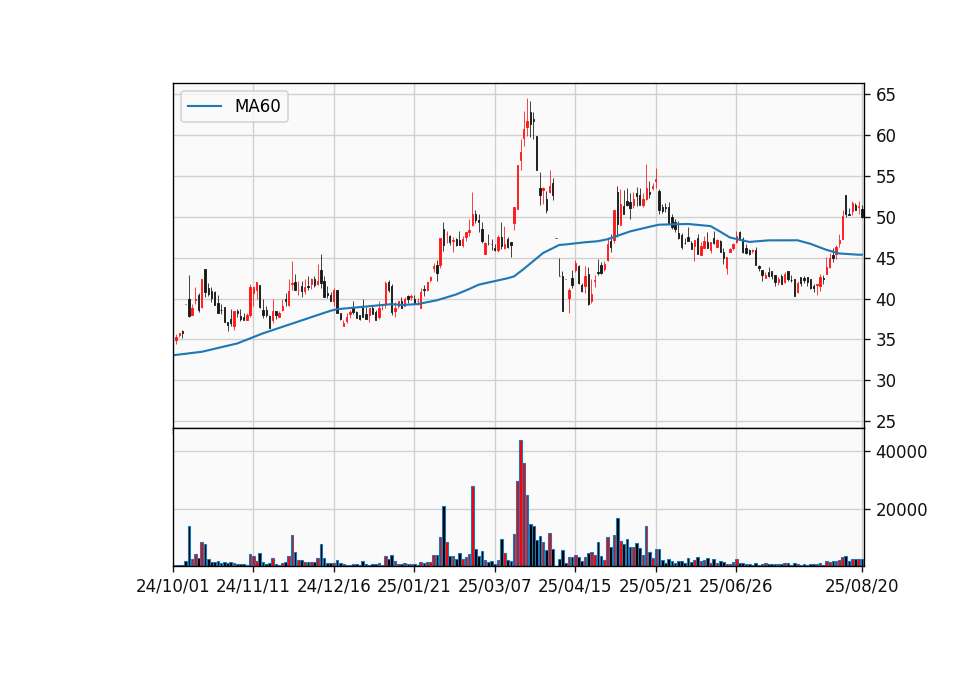Click the price axis label 30
Viewport: 960px width, 690px height.
coord(886,381)
